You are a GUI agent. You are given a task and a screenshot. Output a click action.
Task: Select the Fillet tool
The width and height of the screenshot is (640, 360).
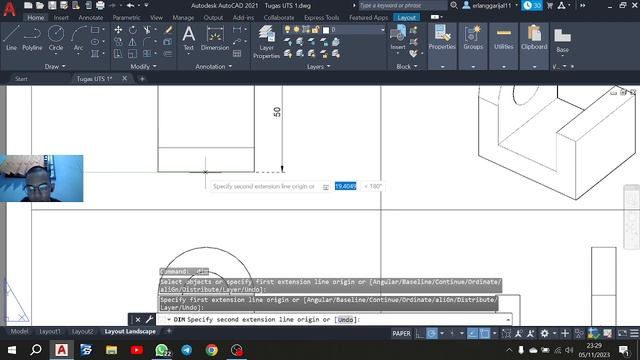(147, 42)
